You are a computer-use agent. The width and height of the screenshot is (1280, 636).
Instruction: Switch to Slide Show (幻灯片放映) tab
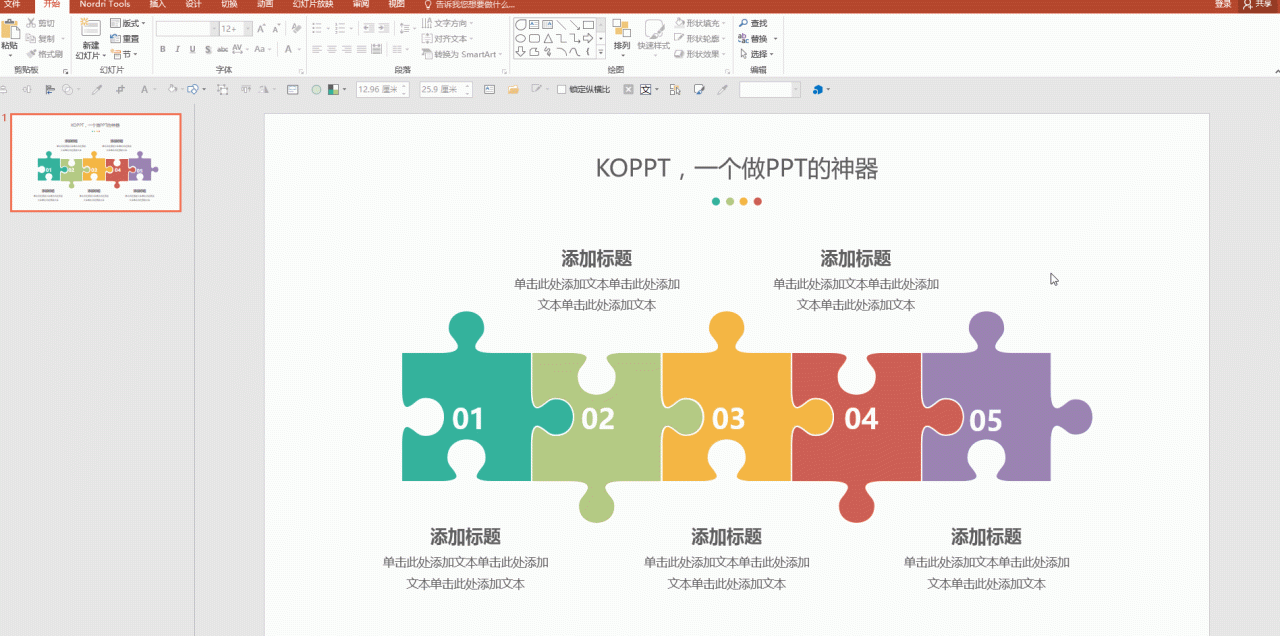(313, 5)
